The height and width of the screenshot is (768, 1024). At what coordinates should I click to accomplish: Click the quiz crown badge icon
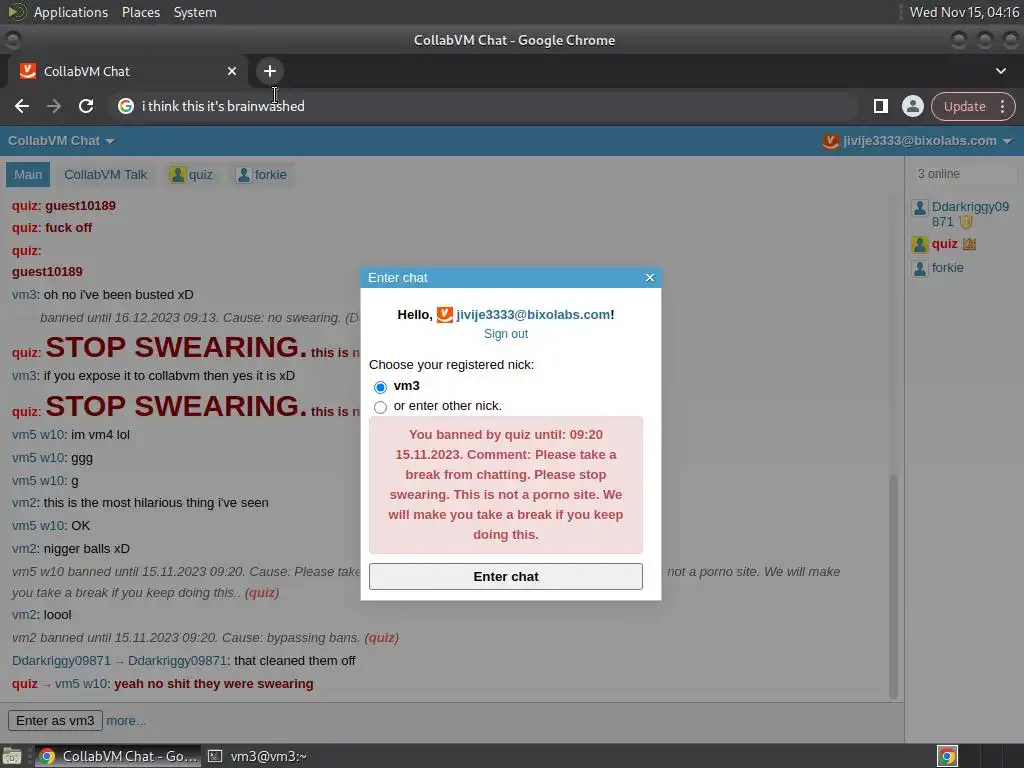969,244
